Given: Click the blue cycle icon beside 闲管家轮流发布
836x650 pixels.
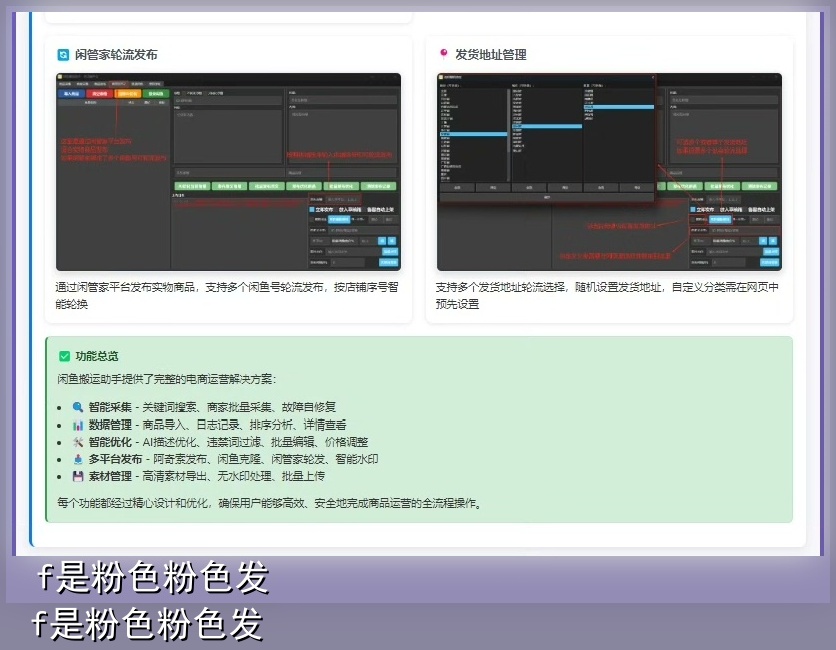Looking at the screenshot, I should click(x=63, y=55).
